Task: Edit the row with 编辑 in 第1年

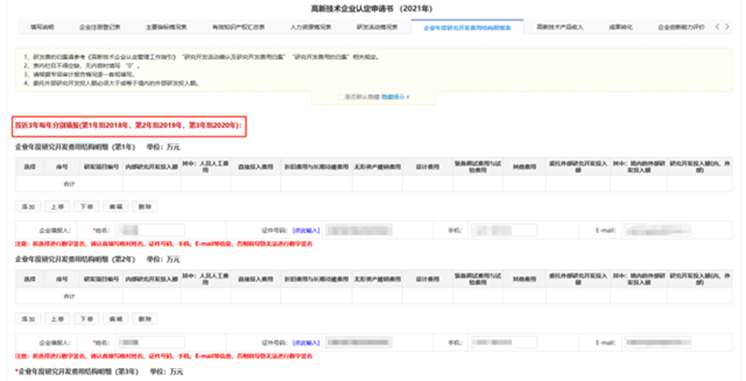Action: [x=116, y=206]
